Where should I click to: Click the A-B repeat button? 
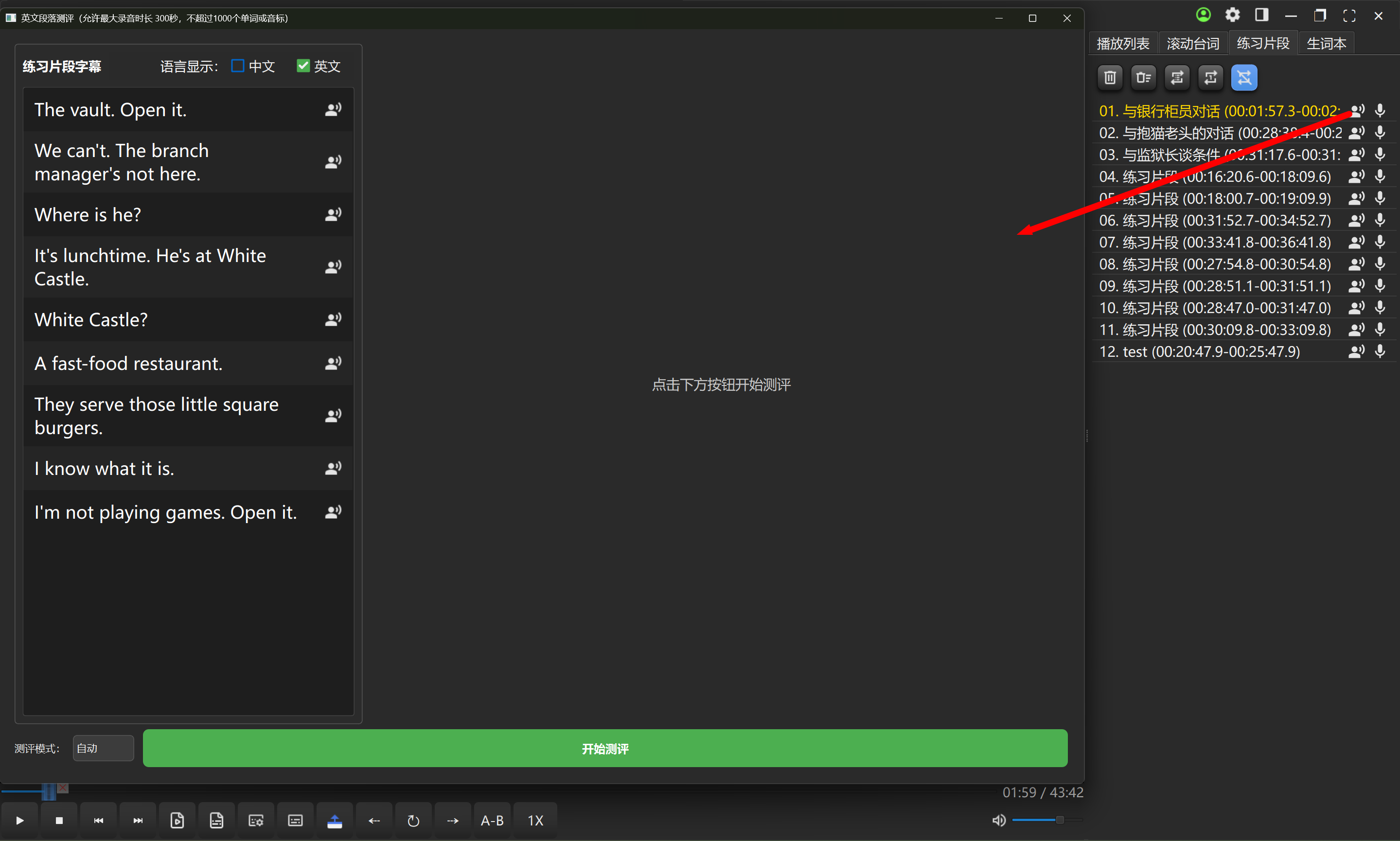click(492, 820)
